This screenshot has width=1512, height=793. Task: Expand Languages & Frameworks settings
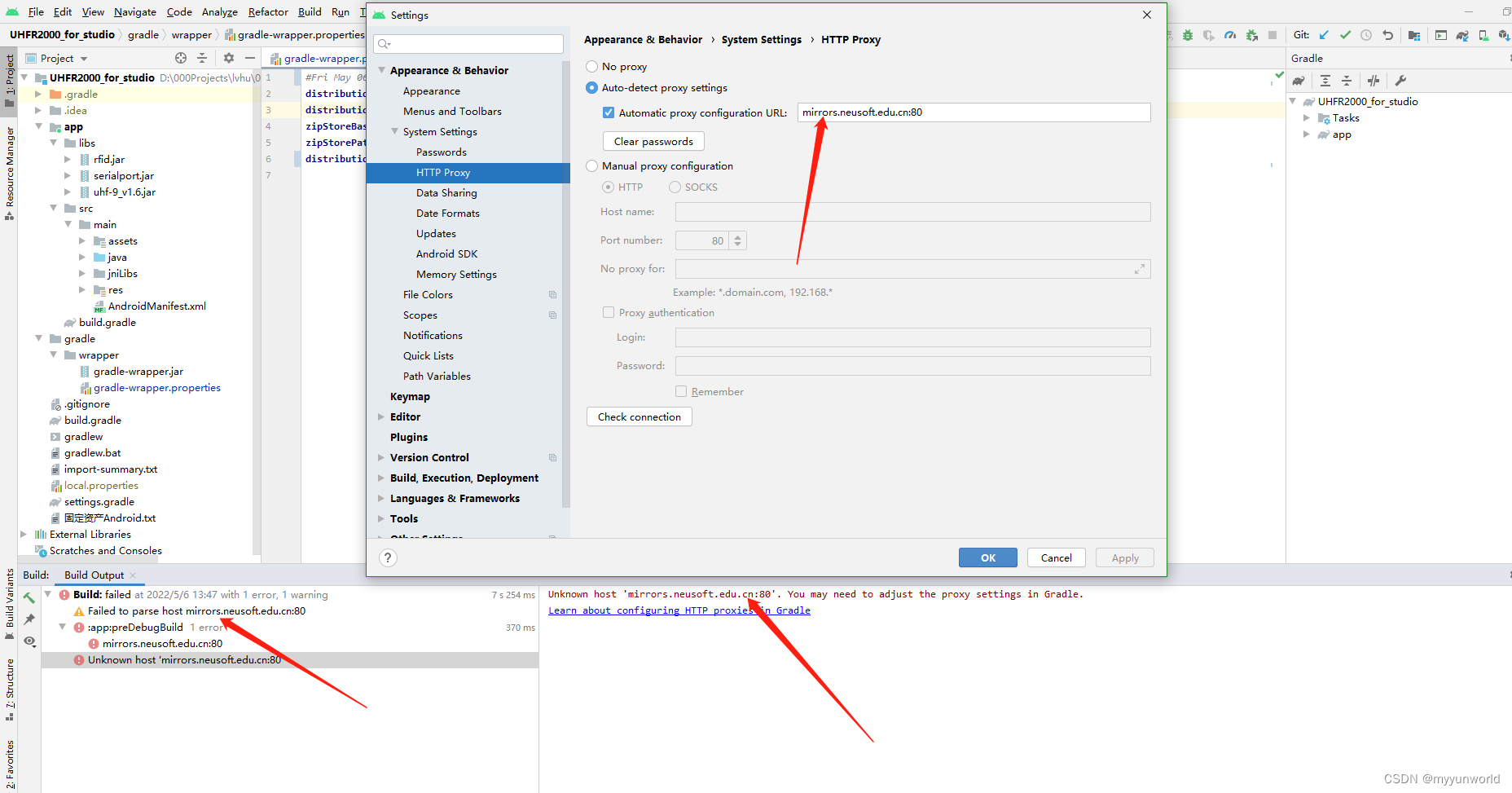(x=381, y=498)
